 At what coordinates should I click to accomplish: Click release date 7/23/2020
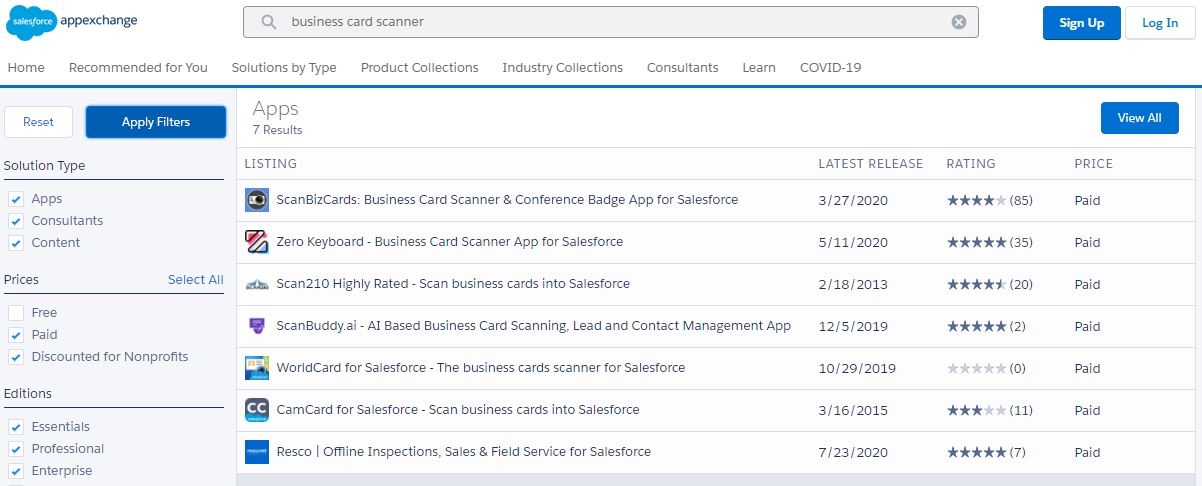point(853,452)
